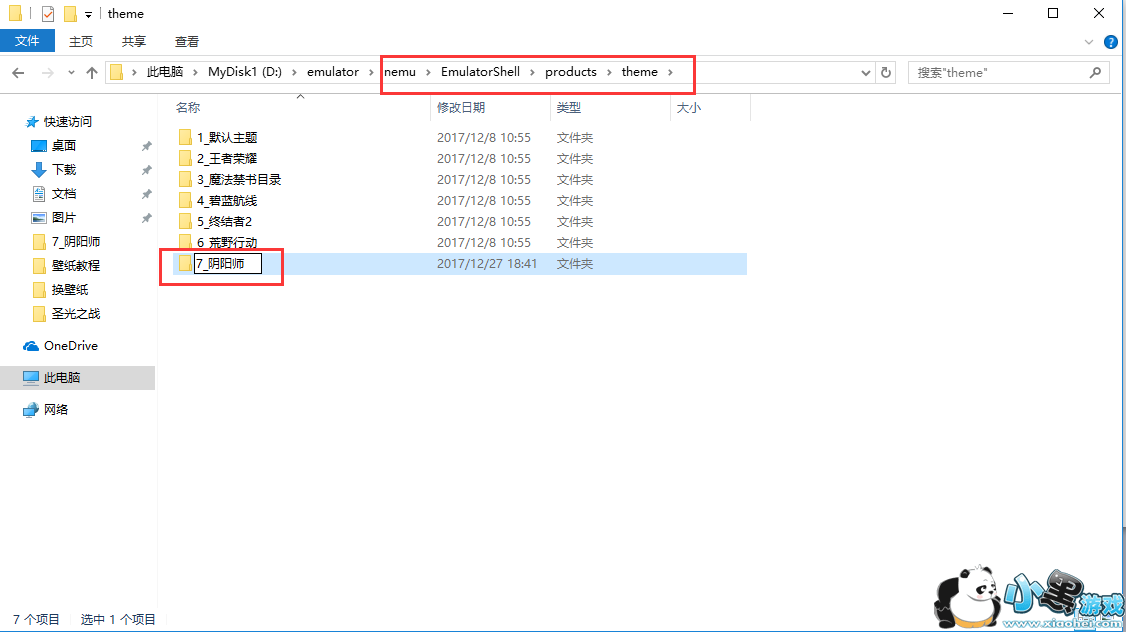Click the Properties checkmark quick access icon
Screen dimensions: 1126x632
[x=48, y=14]
